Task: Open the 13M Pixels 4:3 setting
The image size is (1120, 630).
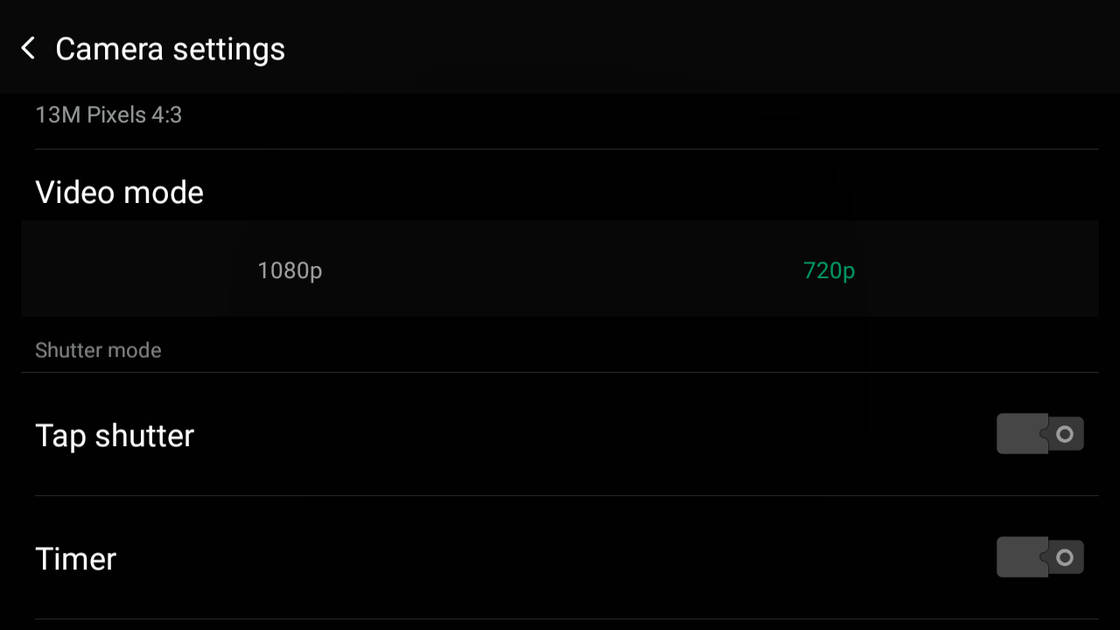Action: coord(109,115)
